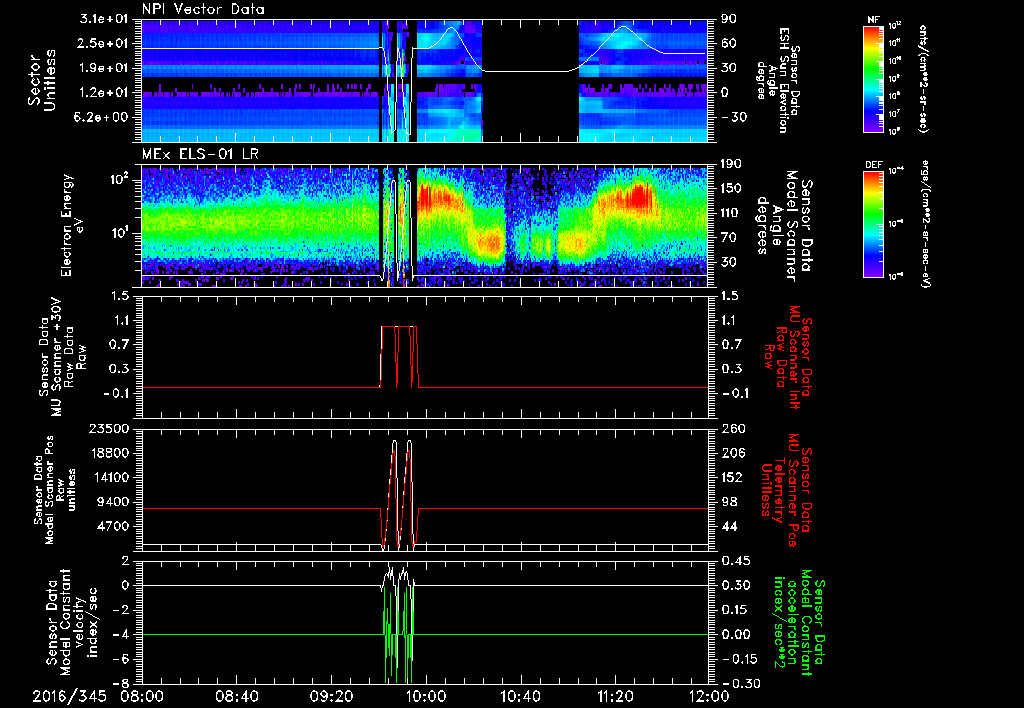Select the 'NPI Vector Data' panel title
This screenshot has width=1024, height=708.
pyautogui.click(x=203, y=9)
